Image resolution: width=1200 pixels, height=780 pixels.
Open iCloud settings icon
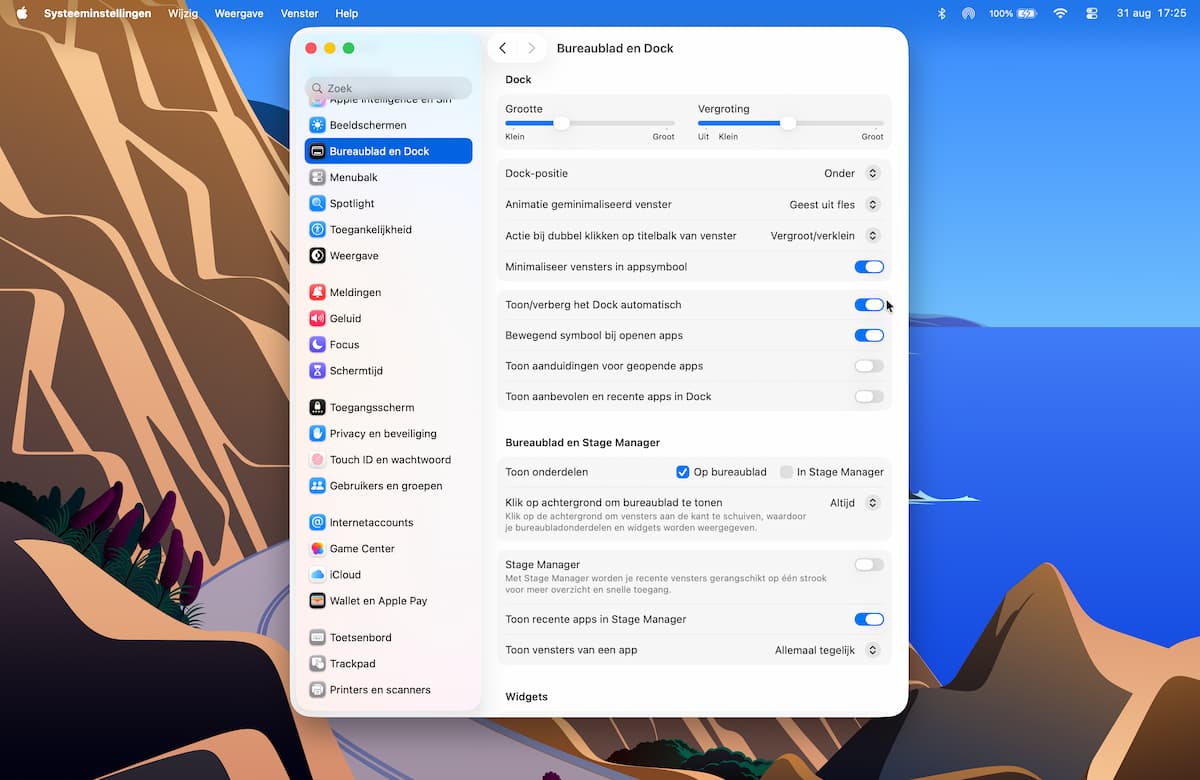pyautogui.click(x=317, y=574)
